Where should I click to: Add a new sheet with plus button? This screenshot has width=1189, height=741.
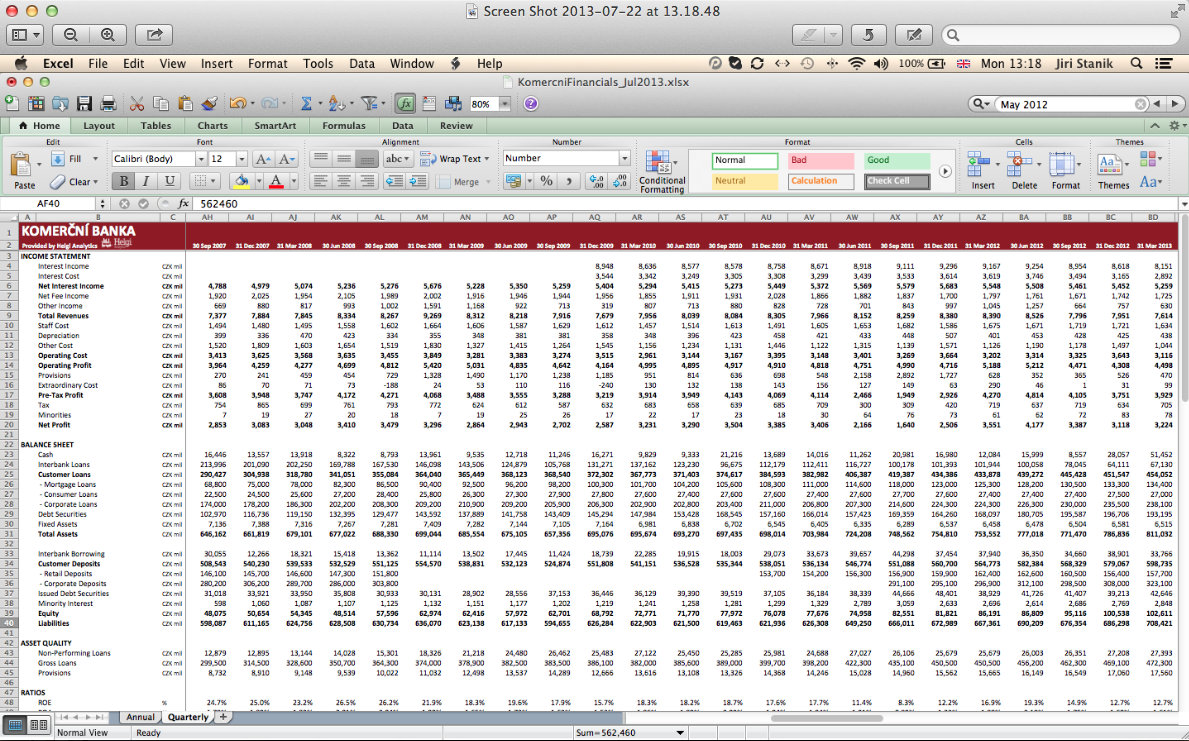[x=223, y=717]
